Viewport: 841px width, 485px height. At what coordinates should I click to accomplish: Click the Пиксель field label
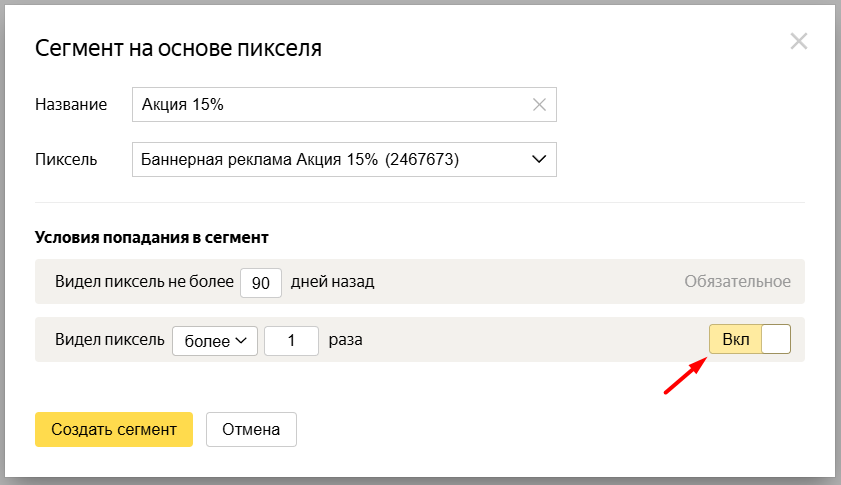66,159
